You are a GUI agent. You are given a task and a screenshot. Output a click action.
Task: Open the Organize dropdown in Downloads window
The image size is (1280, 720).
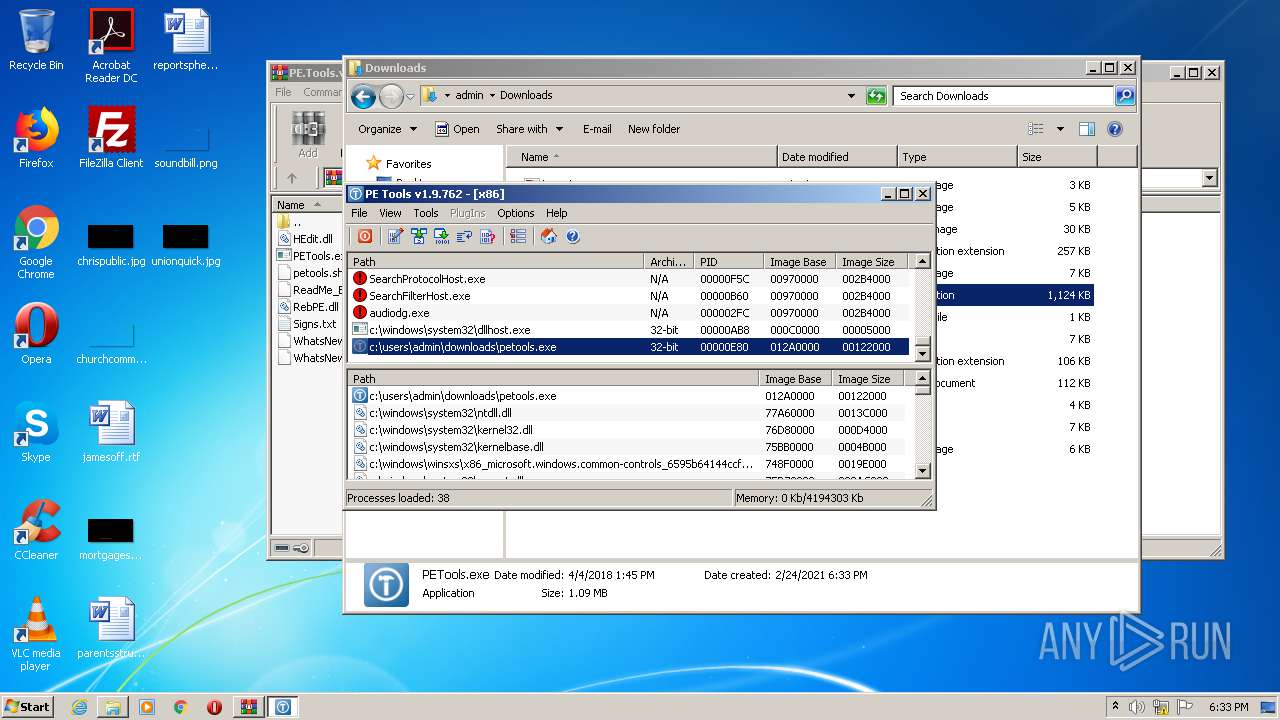[x=387, y=129]
